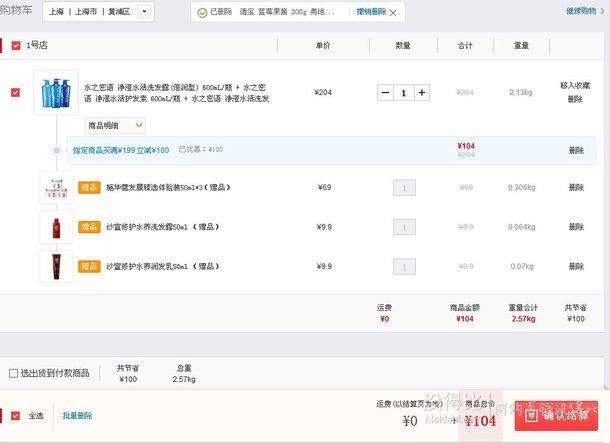Image resolution: width=610 pixels, height=443 pixels.
Task: Delete the 0.07kg conditioner gift row
Action: click(576, 266)
